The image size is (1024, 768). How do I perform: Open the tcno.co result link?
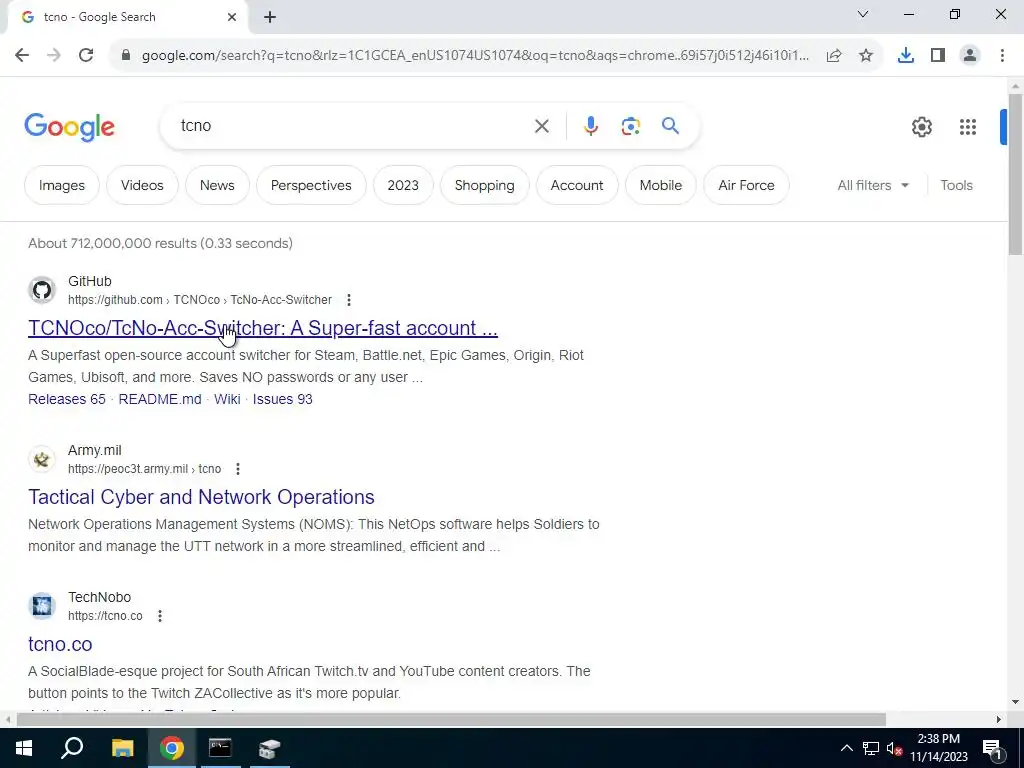pos(60,644)
